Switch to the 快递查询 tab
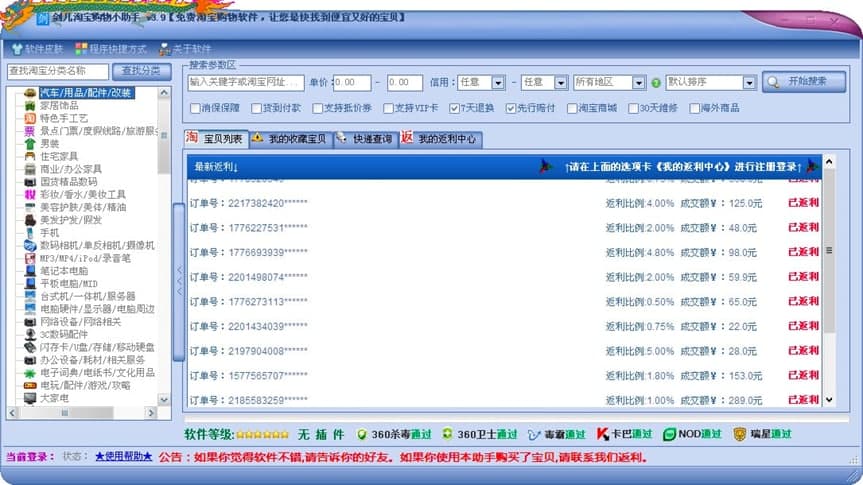This screenshot has height=485, width=863. pyautogui.click(x=365, y=139)
